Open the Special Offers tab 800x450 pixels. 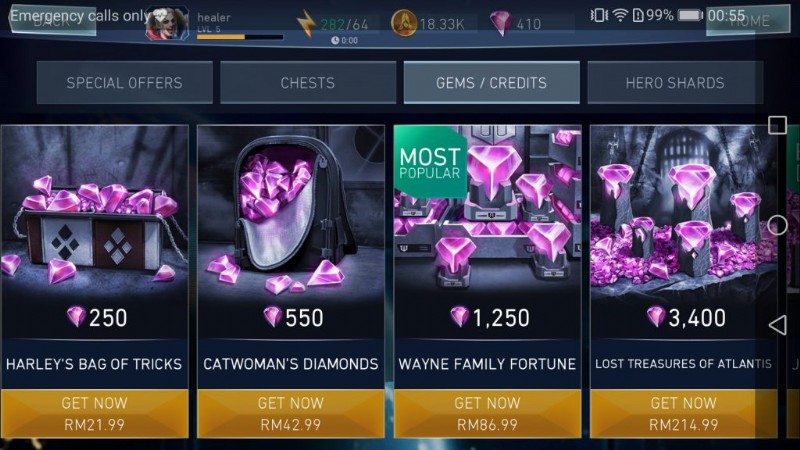(x=124, y=83)
